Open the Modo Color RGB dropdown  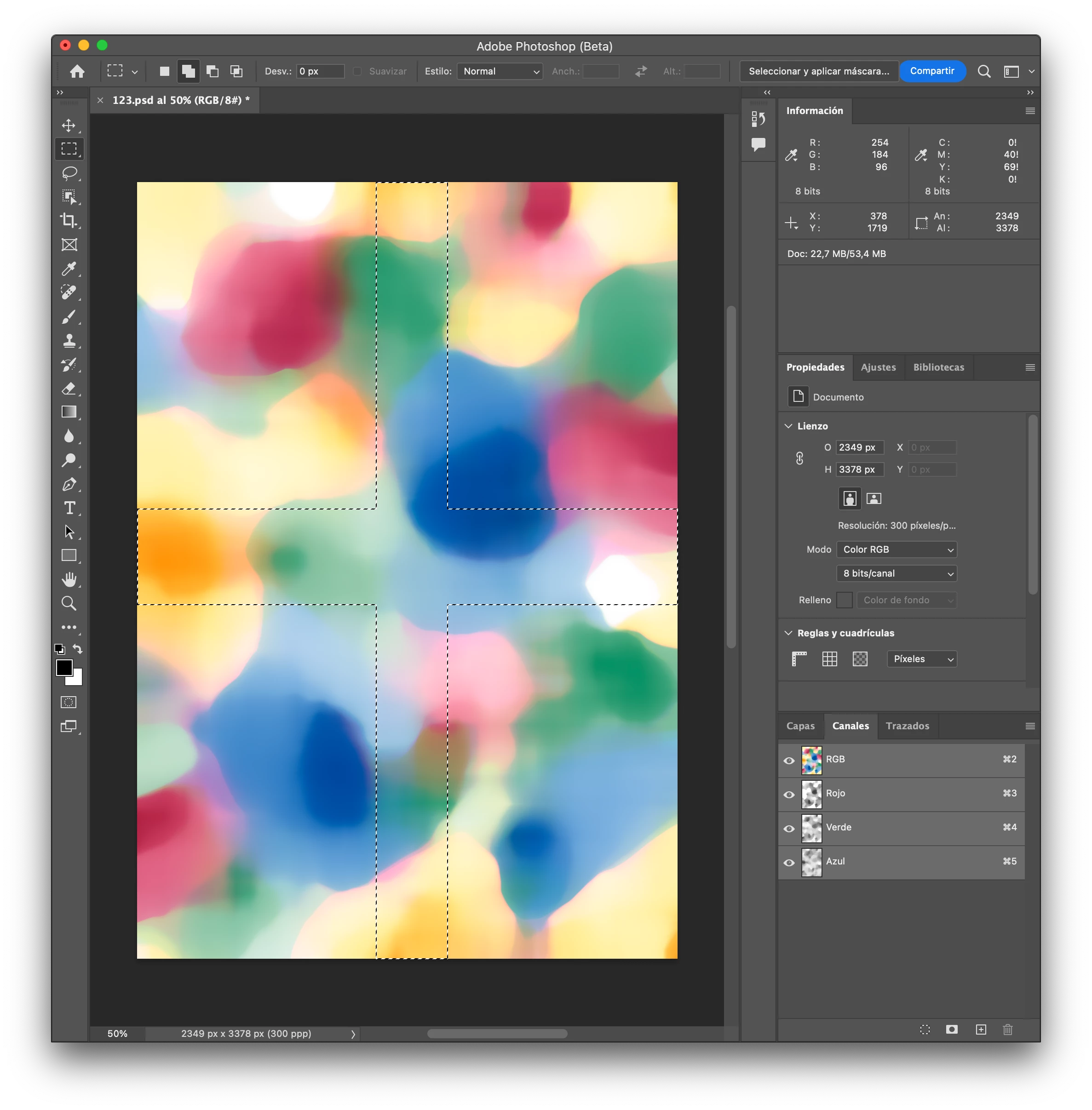[897, 549]
